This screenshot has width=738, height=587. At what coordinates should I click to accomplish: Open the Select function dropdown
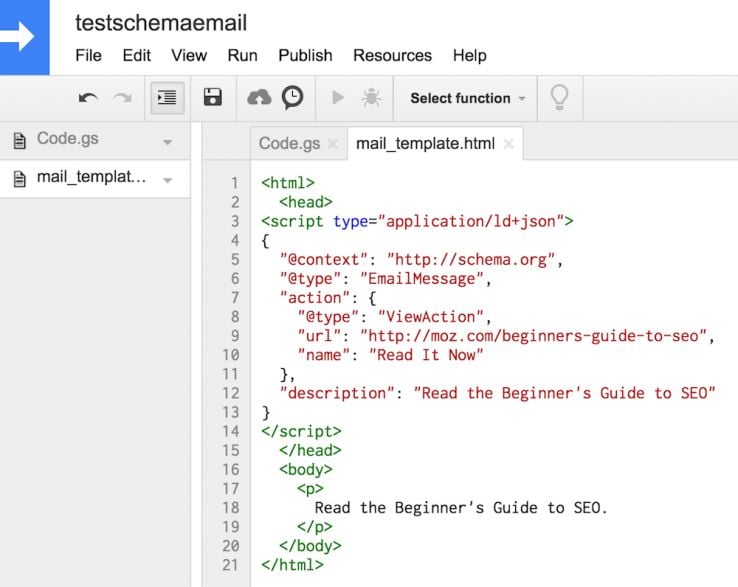coord(467,98)
